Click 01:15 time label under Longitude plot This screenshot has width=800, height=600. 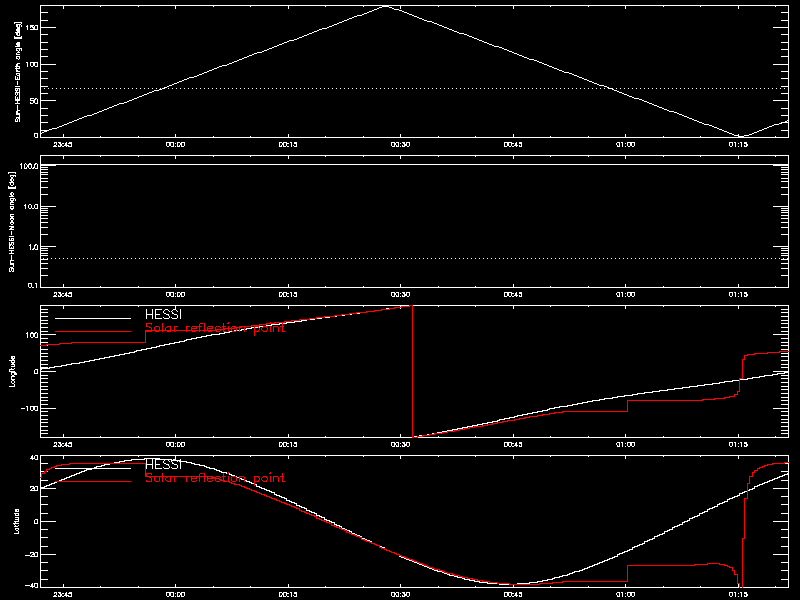738,445
